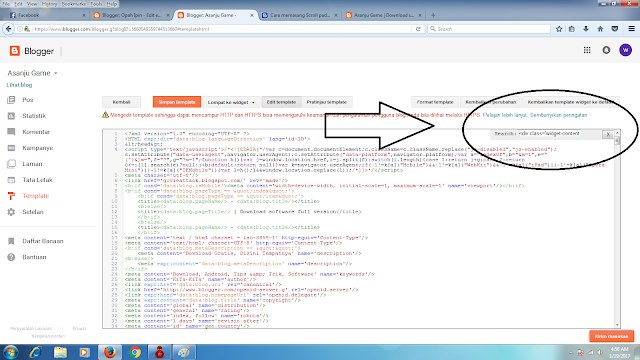Click the Simpan template button
The image size is (640, 360).
click(x=177, y=102)
